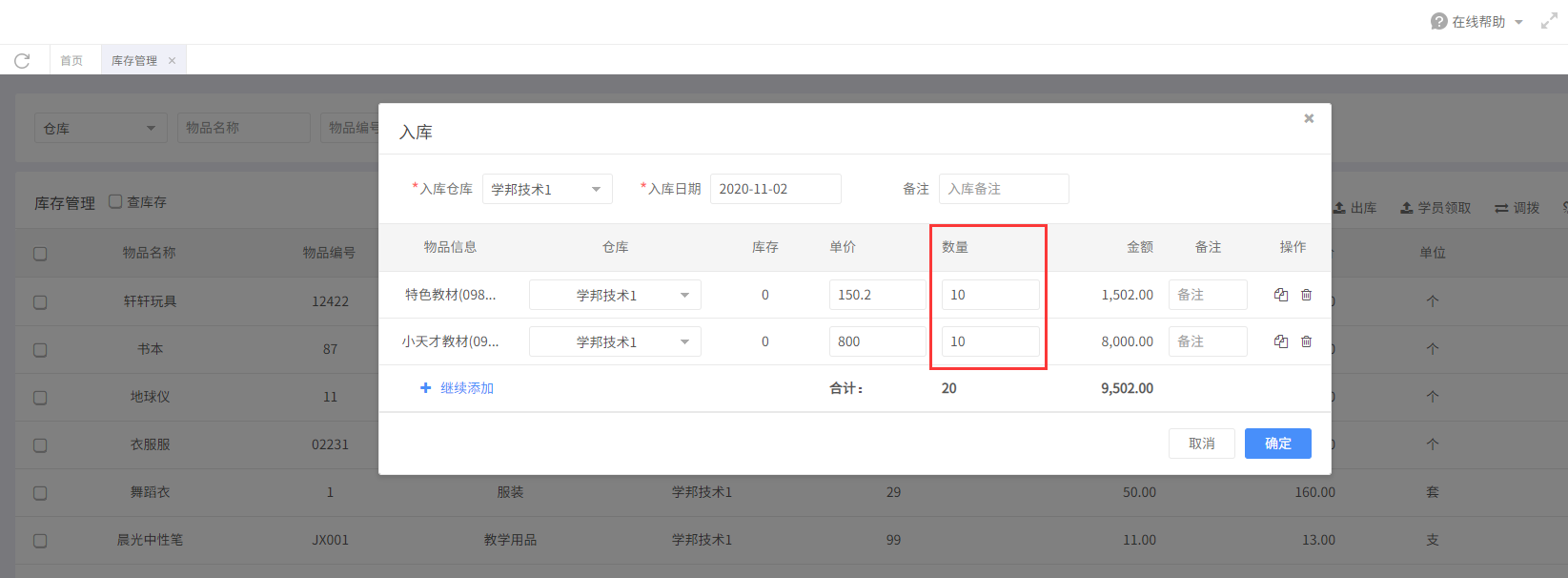Open the warehouse dropdown in 小天才教材 row
This screenshot has width=1568, height=578.
(x=615, y=341)
